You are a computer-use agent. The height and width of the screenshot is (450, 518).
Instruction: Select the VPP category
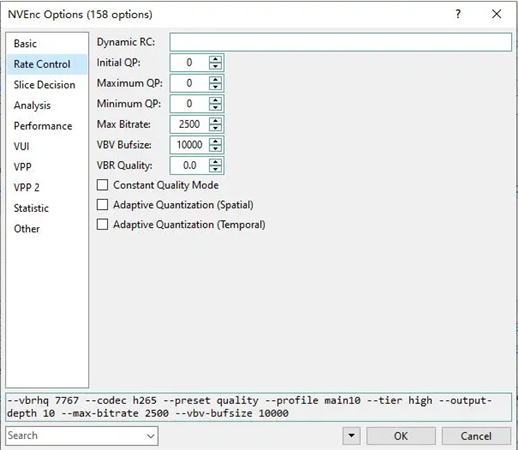47,167
